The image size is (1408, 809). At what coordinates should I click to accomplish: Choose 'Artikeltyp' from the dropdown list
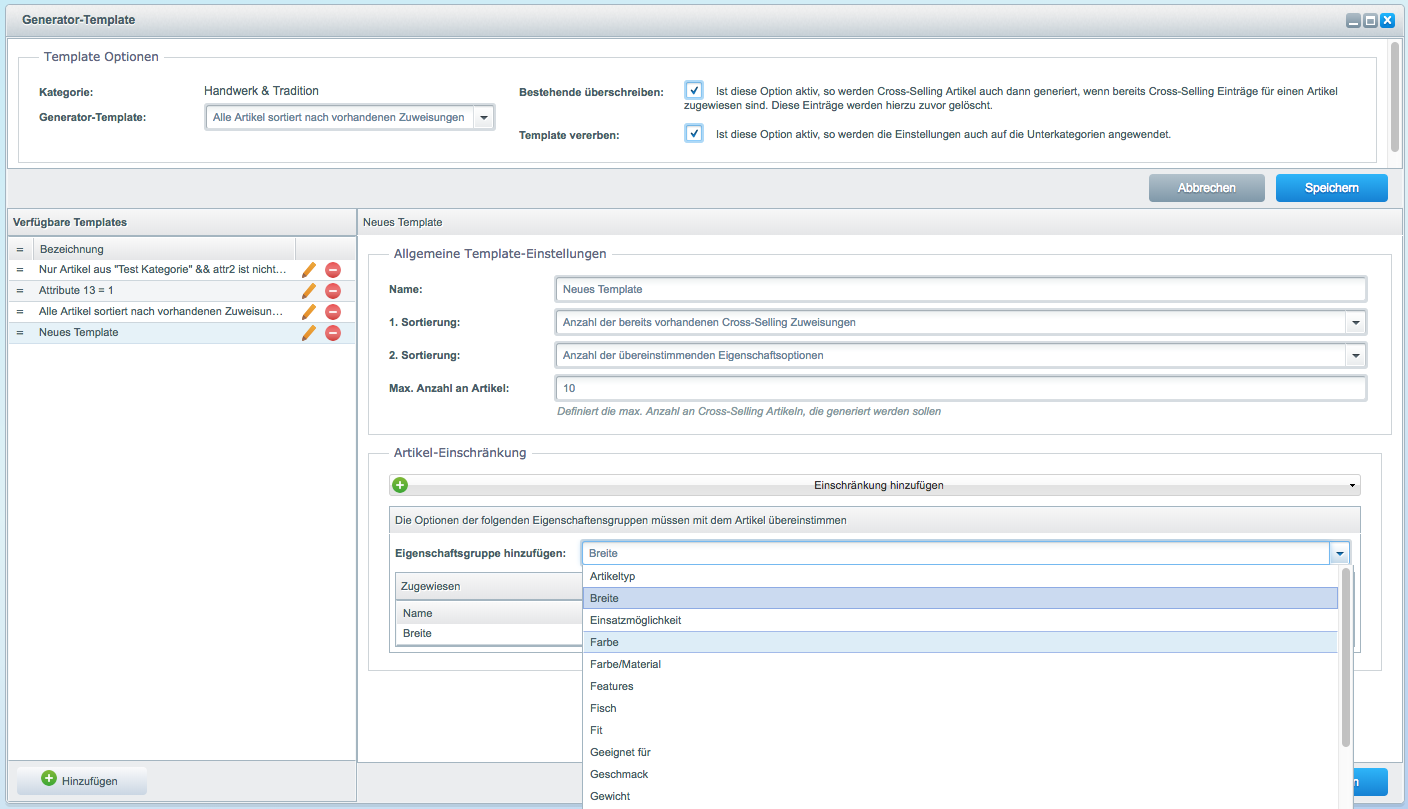[960, 576]
